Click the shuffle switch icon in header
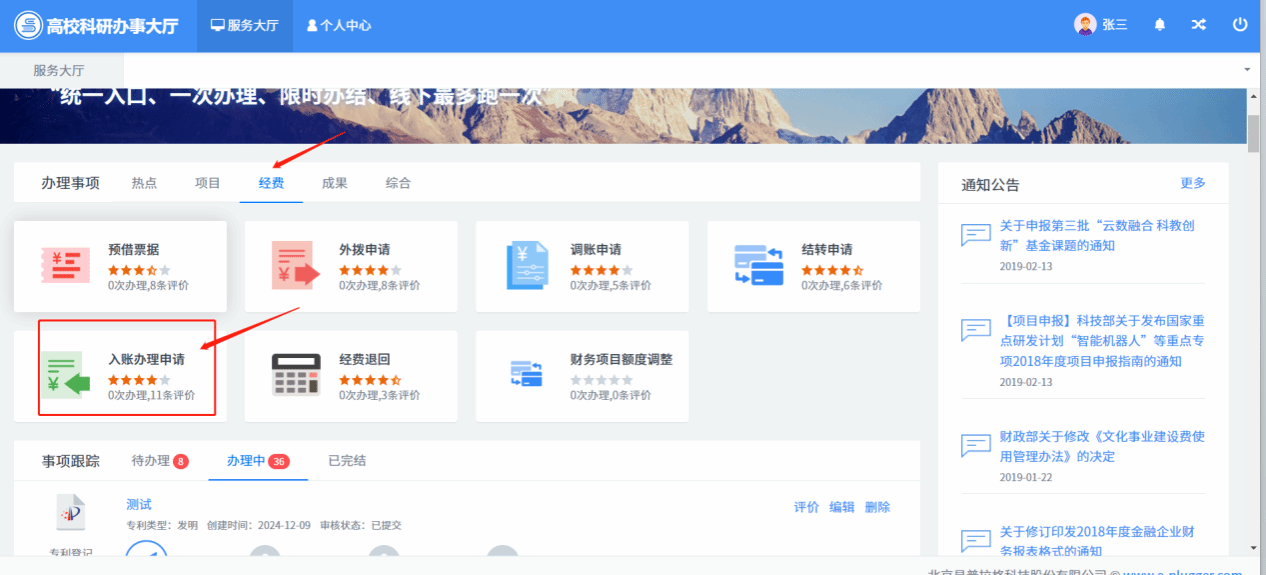The width and height of the screenshot is (1266, 575). point(1198,25)
